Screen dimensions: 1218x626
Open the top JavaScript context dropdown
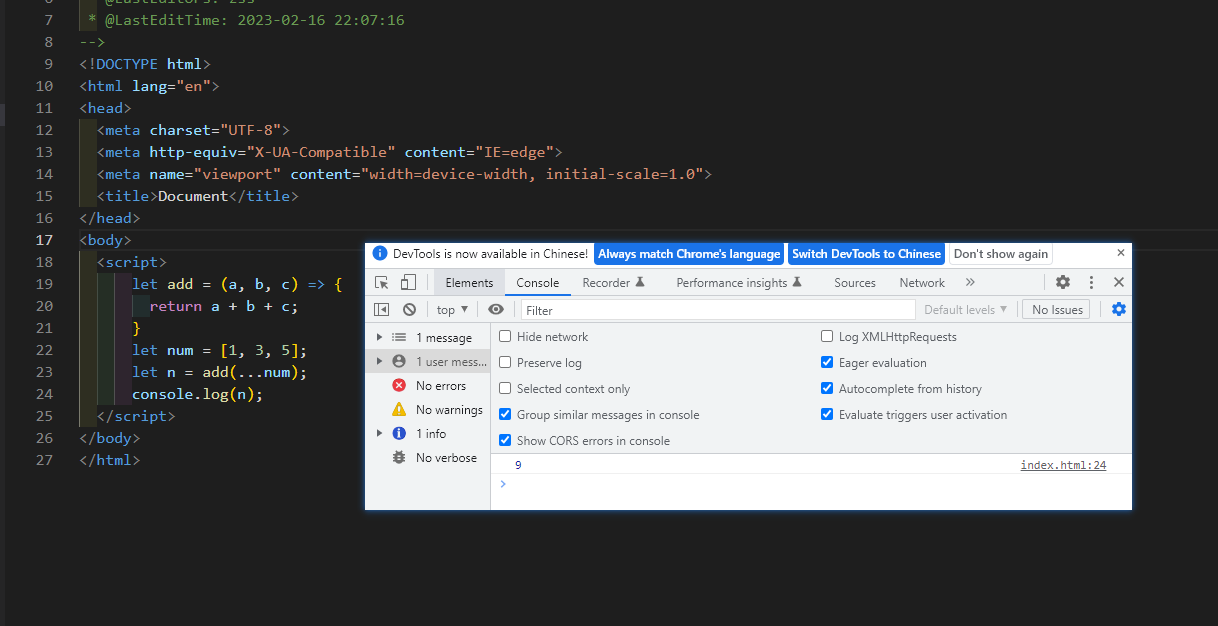(452, 310)
